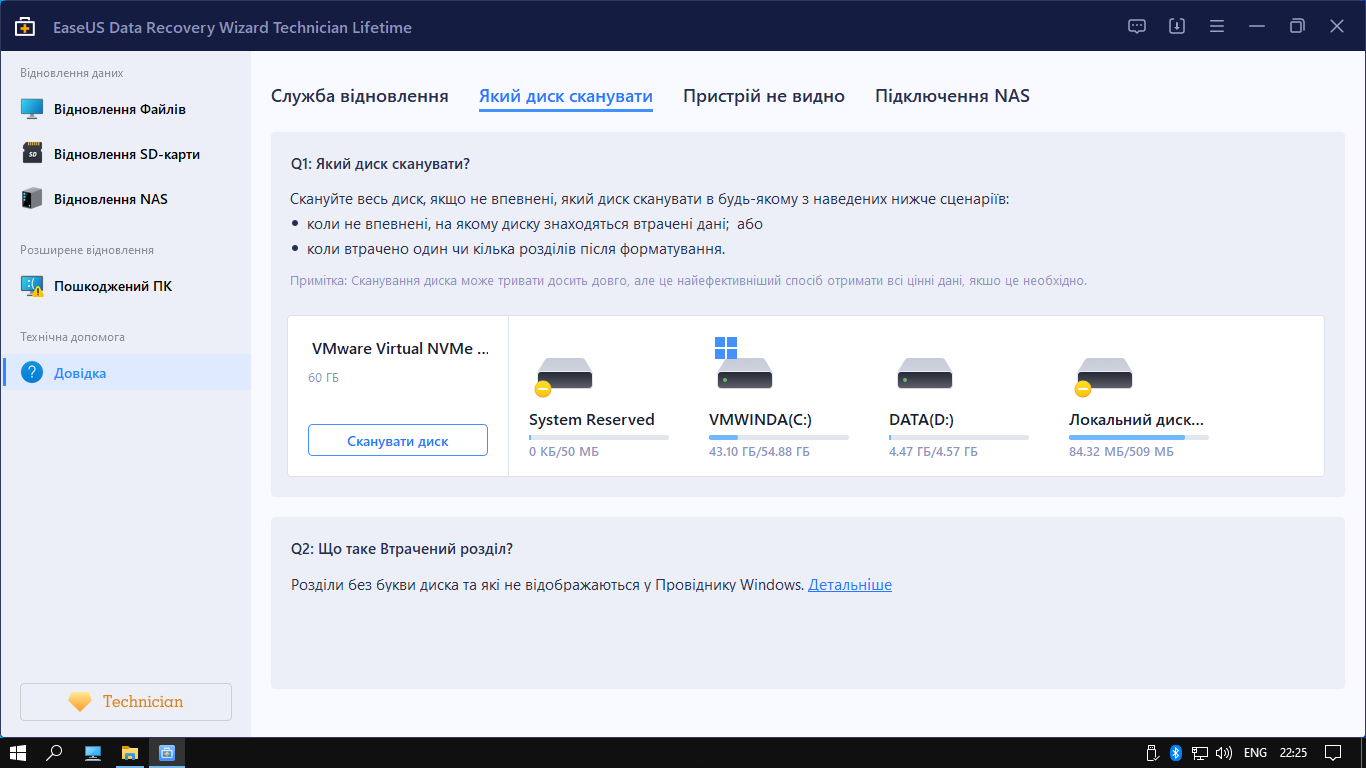The width and height of the screenshot is (1366, 768).
Task: Open the Детальніше link
Action: point(850,585)
